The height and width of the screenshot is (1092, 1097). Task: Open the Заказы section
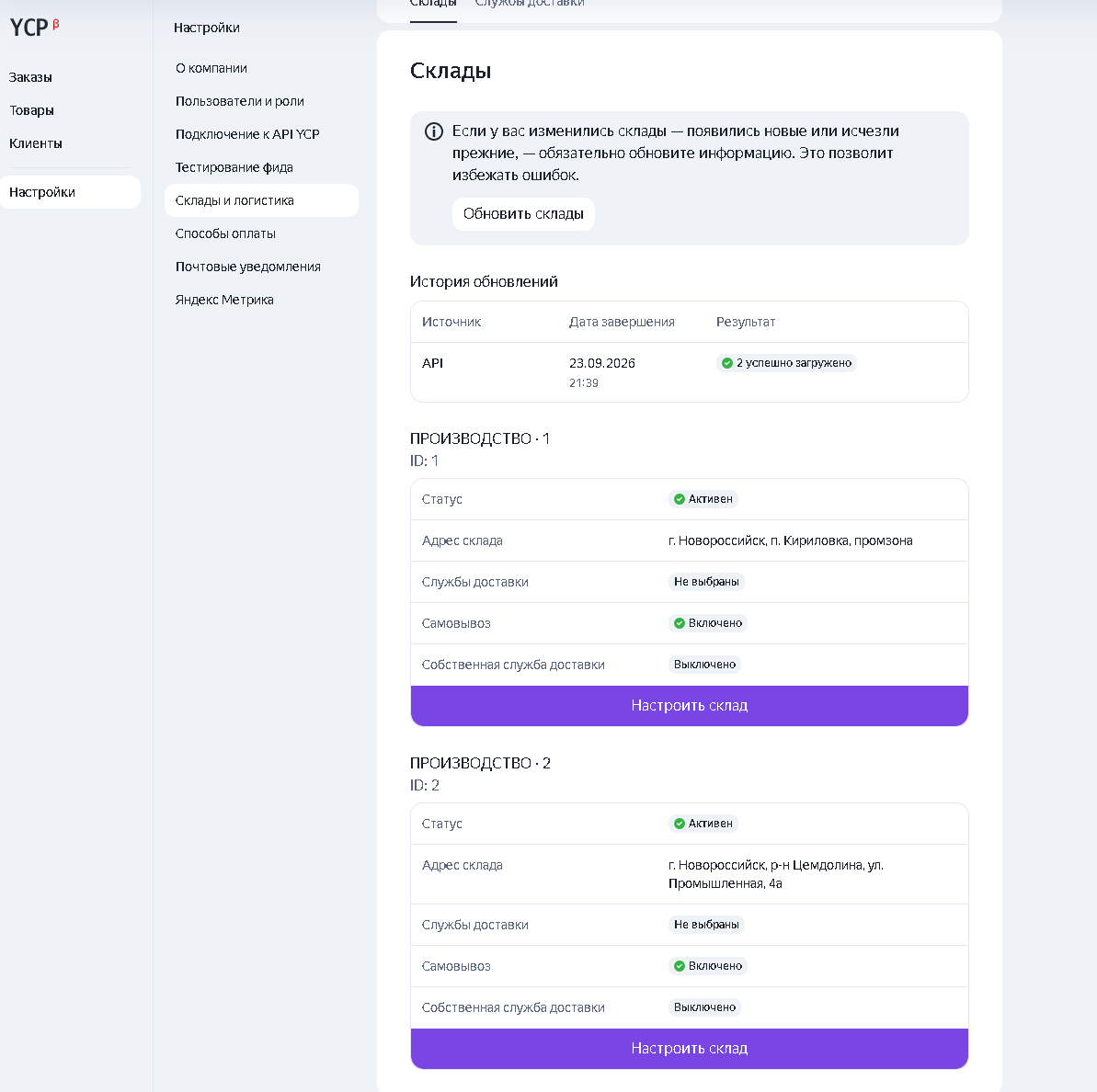click(x=30, y=77)
